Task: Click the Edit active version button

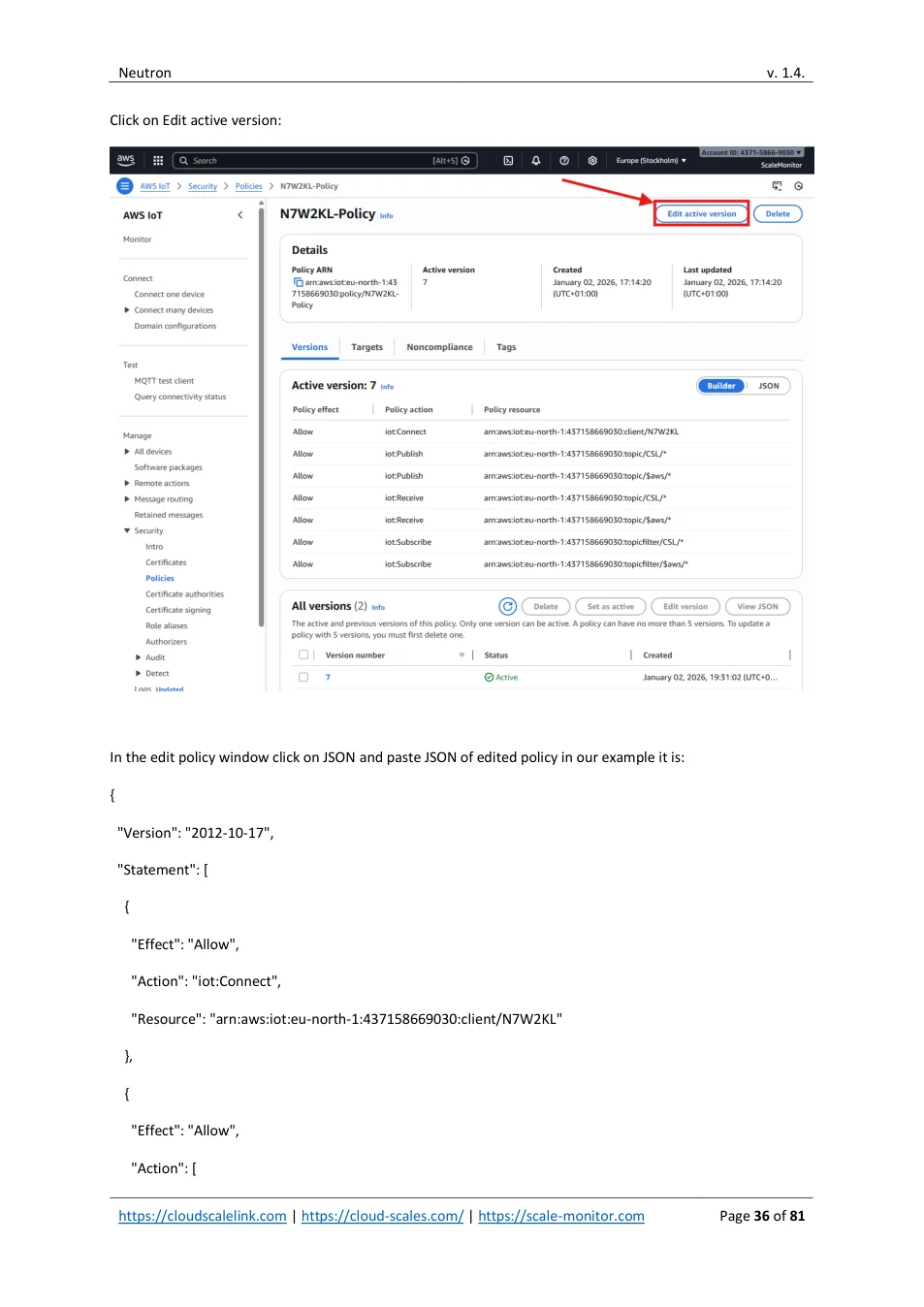Action: [702, 214]
